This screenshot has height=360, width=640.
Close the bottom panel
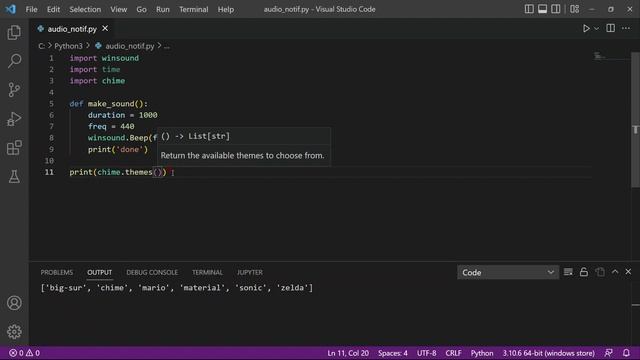pos(628,272)
